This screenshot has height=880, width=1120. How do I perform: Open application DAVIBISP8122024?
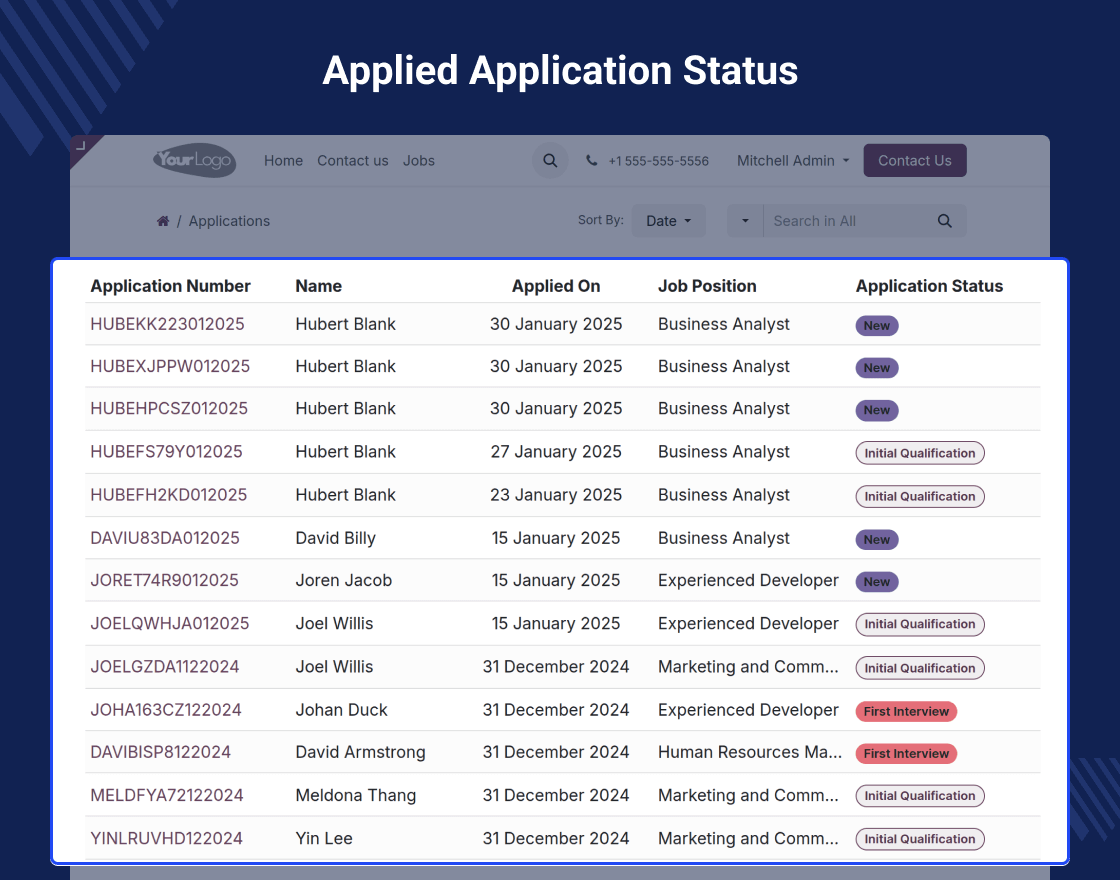[160, 751]
